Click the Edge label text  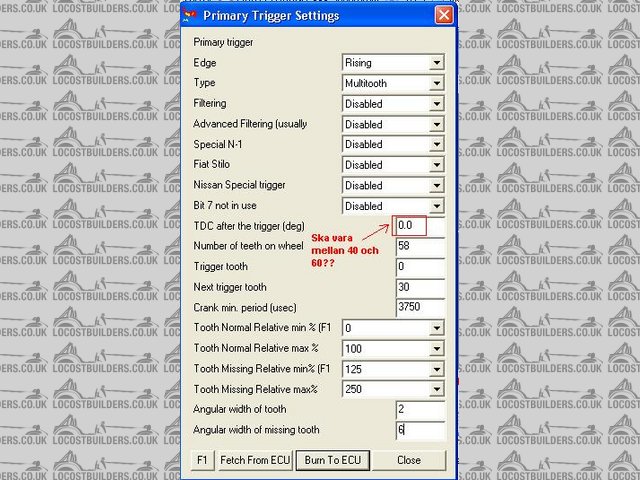[x=205, y=62]
